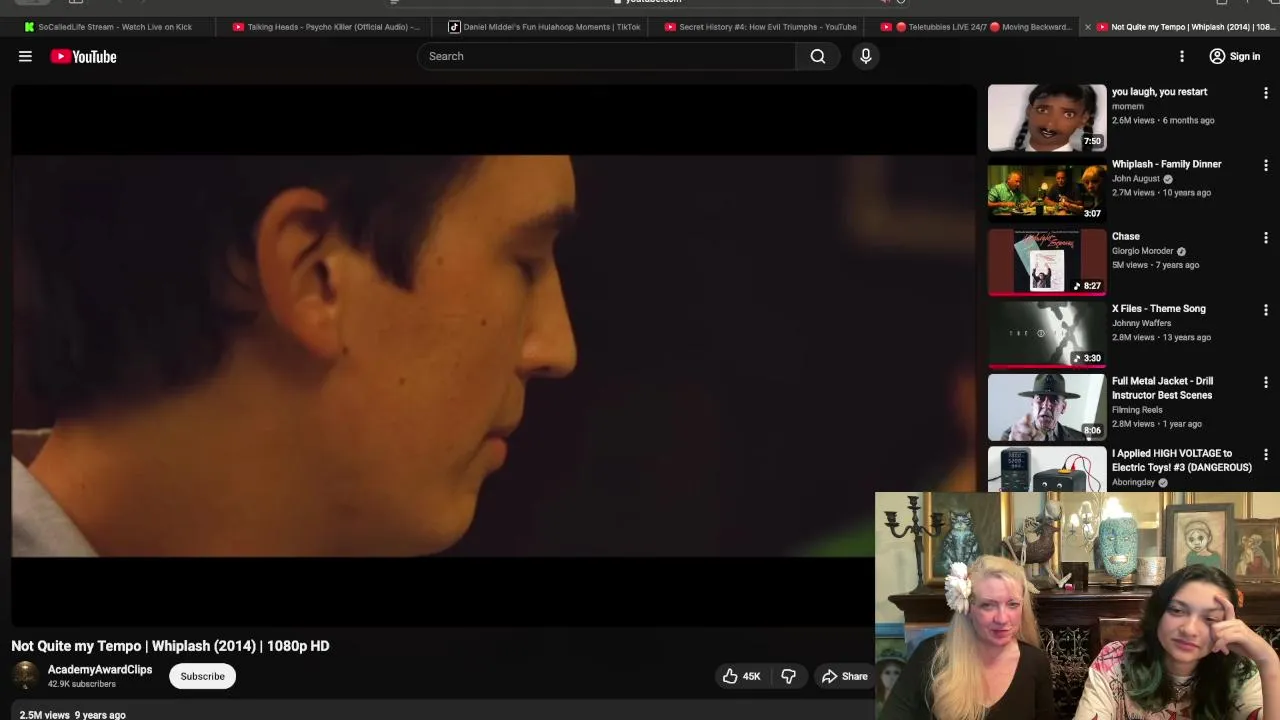Click 'X Files - Theme Song' title link
The image size is (1280, 720).
[1159, 309]
